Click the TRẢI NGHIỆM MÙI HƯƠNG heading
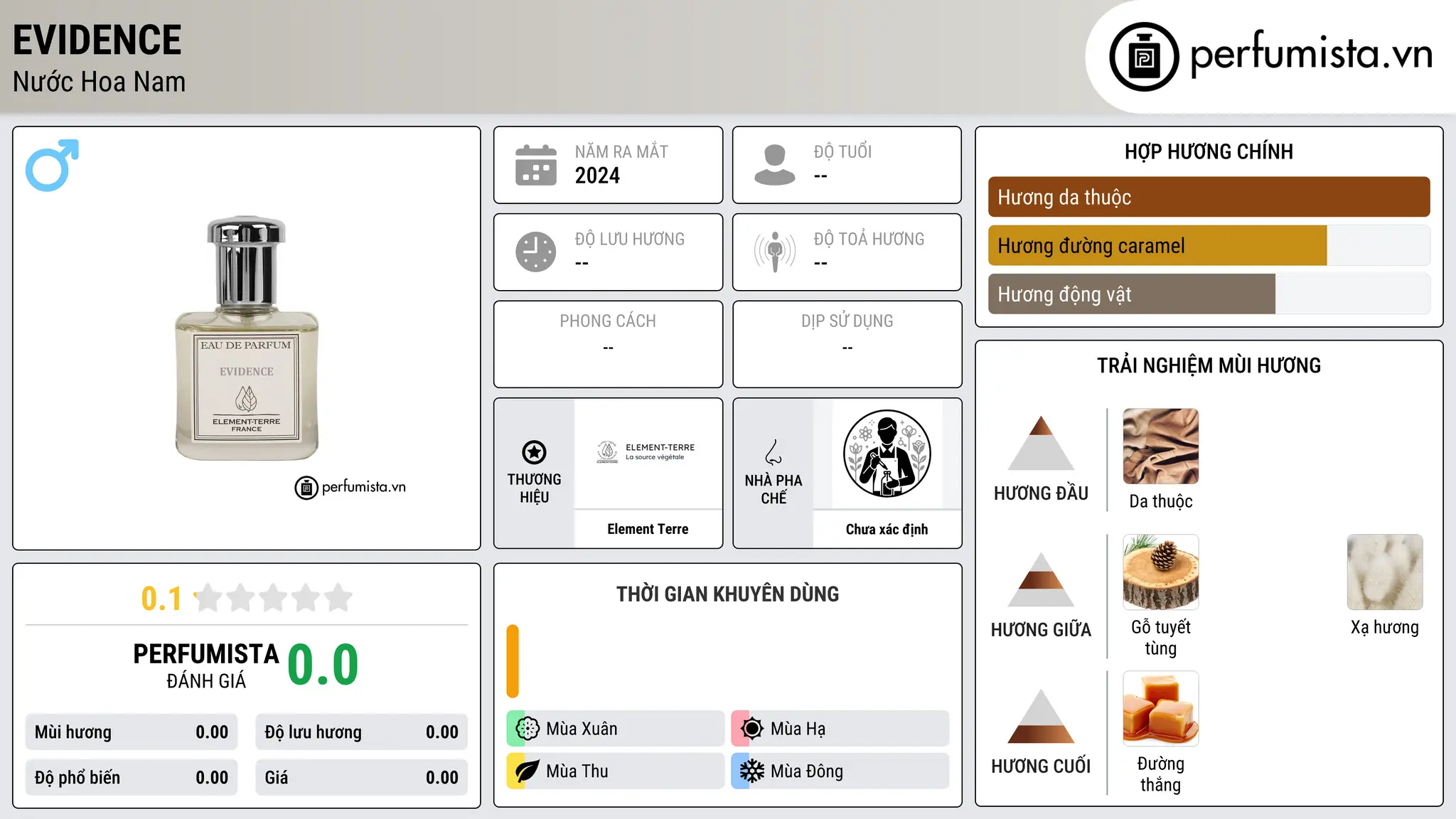The height and width of the screenshot is (819, 1456). click(x=1209, y=365)
